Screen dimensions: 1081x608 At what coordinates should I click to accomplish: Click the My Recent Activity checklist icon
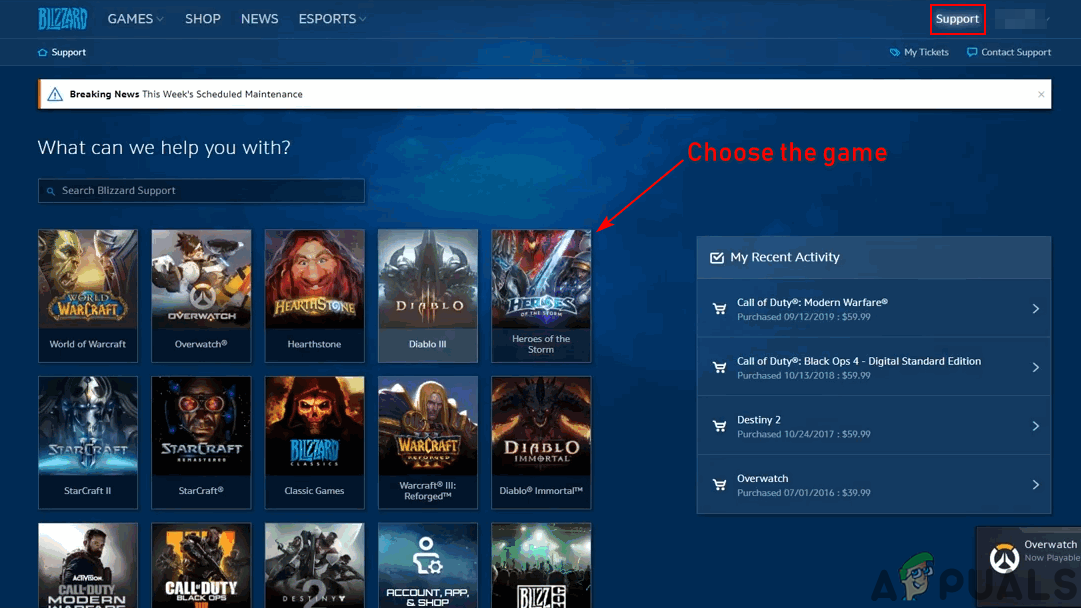point(717,257)
